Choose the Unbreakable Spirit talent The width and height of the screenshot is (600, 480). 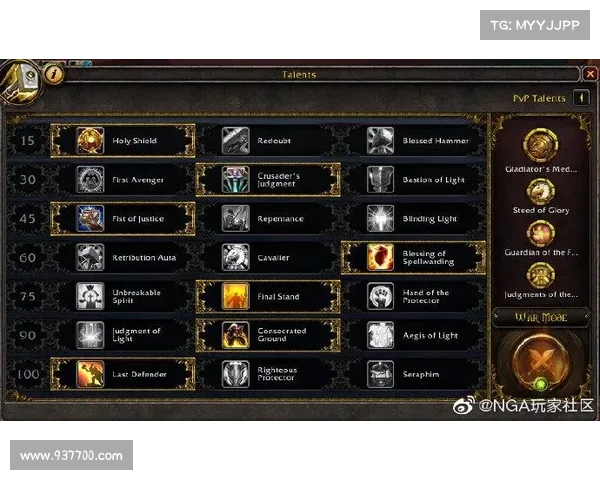[124, 296]
